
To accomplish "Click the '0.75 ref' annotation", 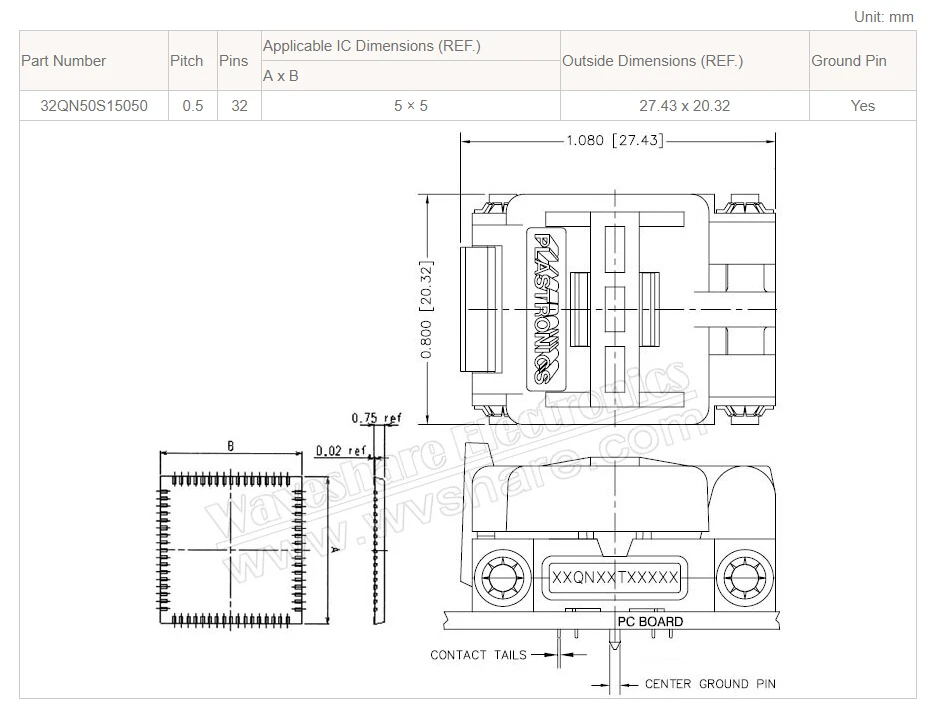I will pos(376,418).
